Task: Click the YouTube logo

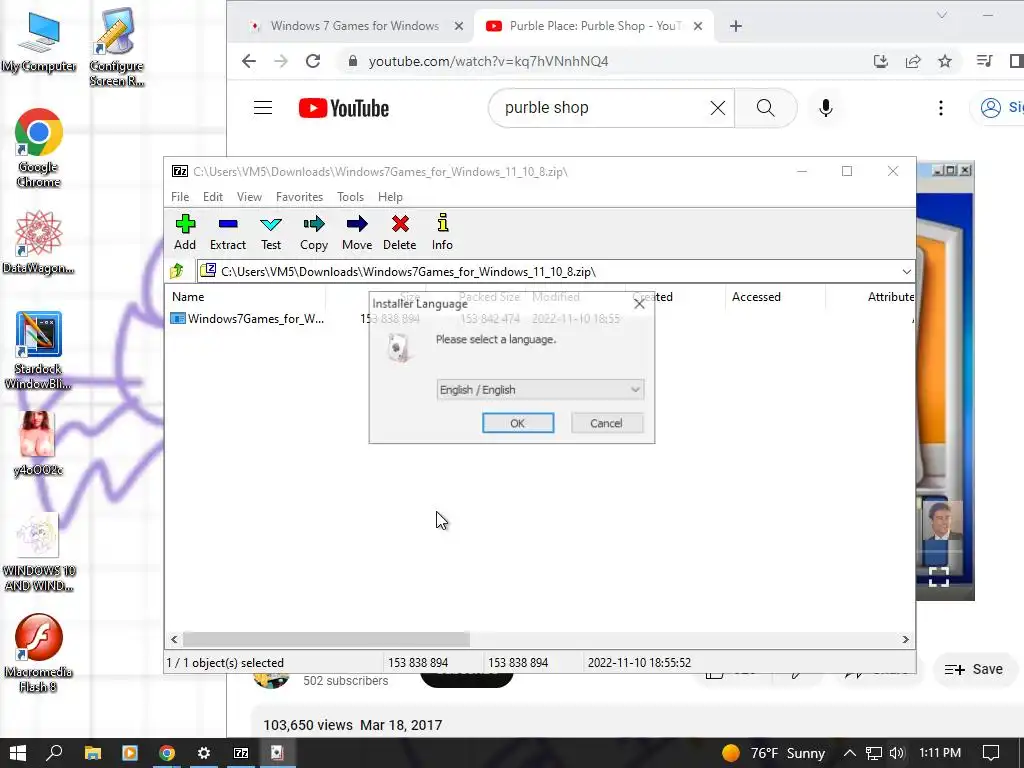Action: (344, 108)
